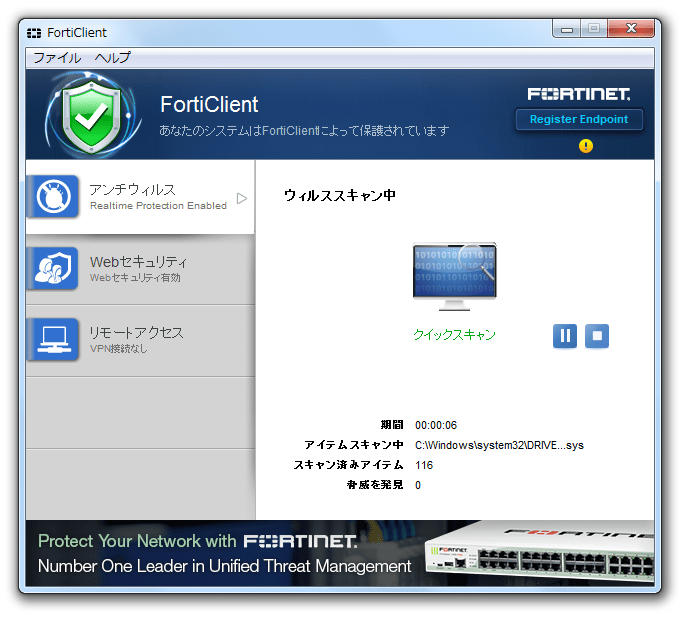Click the Register Endpoint button

(579, 119)
